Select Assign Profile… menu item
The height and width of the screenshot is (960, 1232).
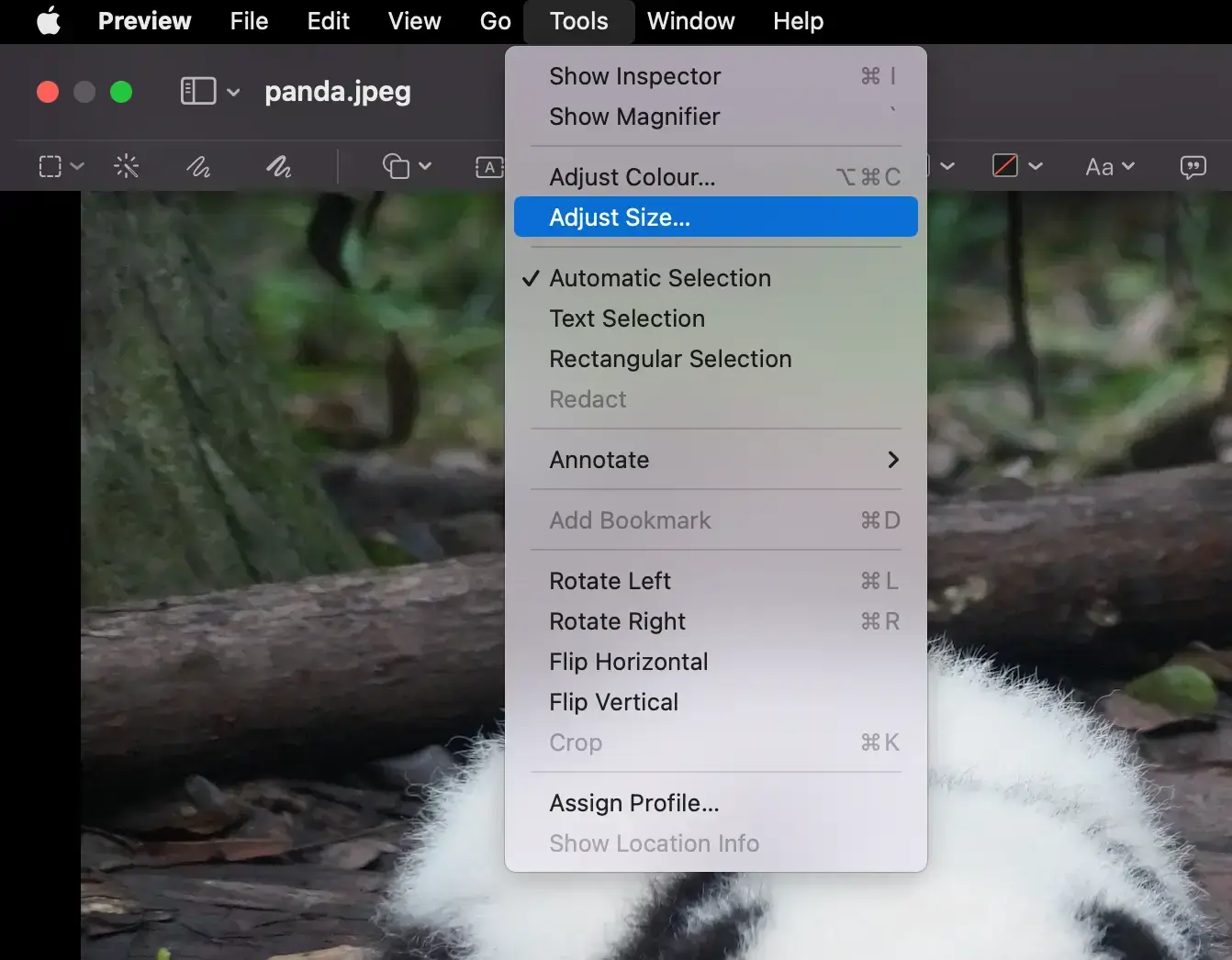click(x=716, y=803)
